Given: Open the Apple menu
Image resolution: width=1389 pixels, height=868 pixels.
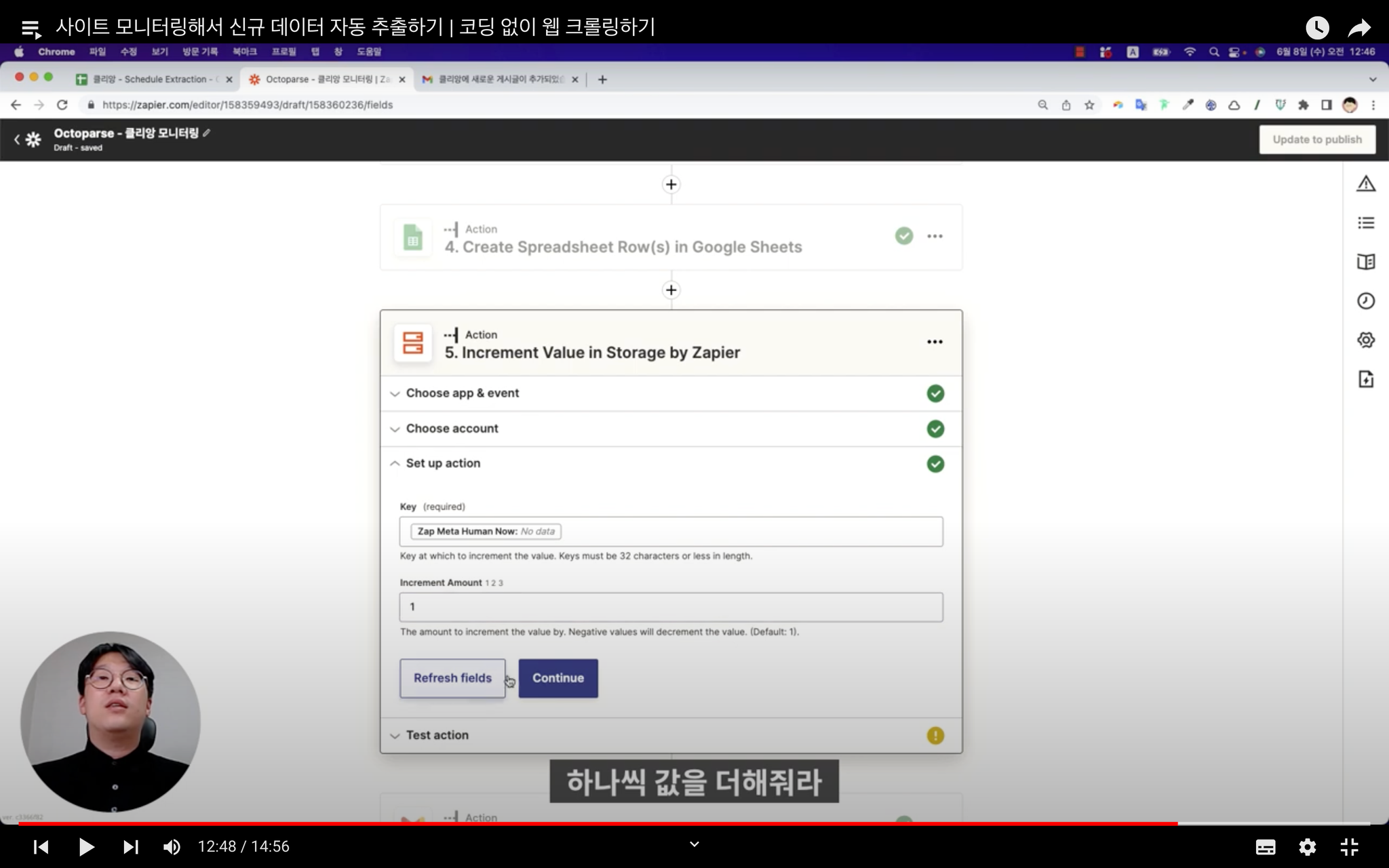Looking at the screenshot, I should point(19,52).
